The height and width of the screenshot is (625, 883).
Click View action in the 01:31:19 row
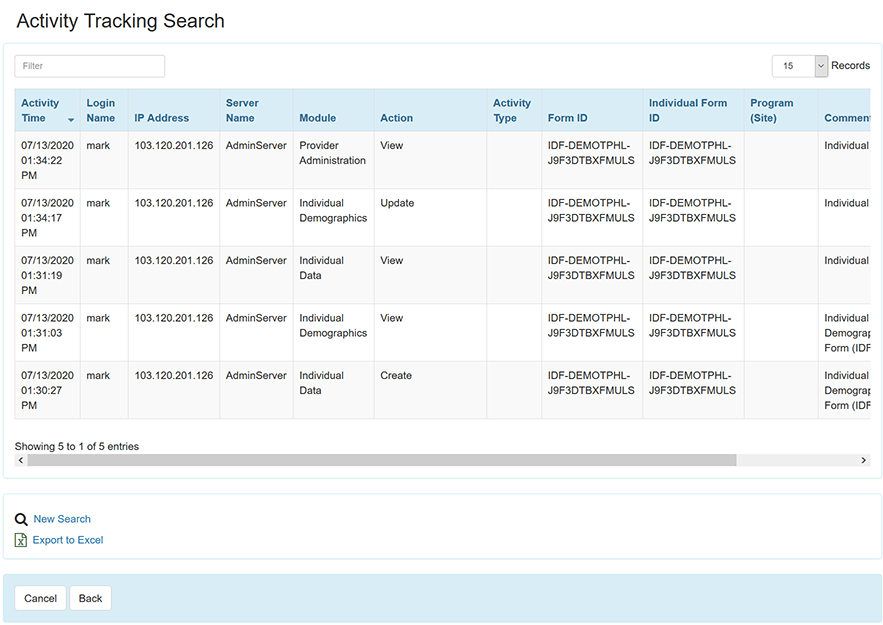pos(391,261)
